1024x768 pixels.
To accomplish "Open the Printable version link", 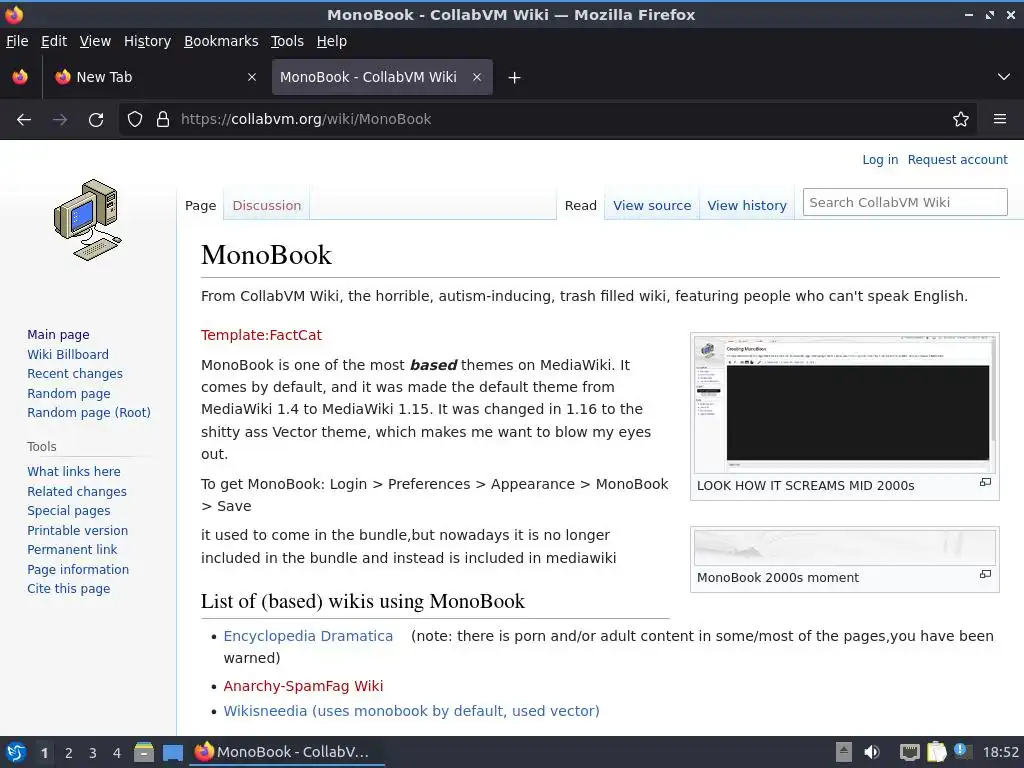I will pos(78,530).
